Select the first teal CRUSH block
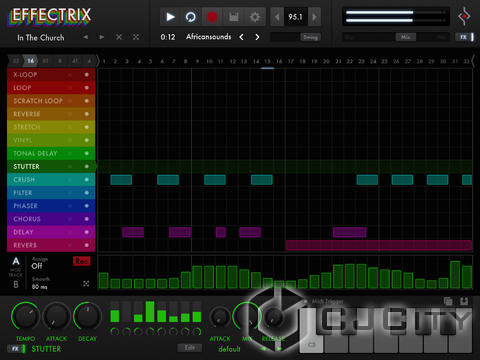This screenshot has height=360, width=480. tap(121, 180)
